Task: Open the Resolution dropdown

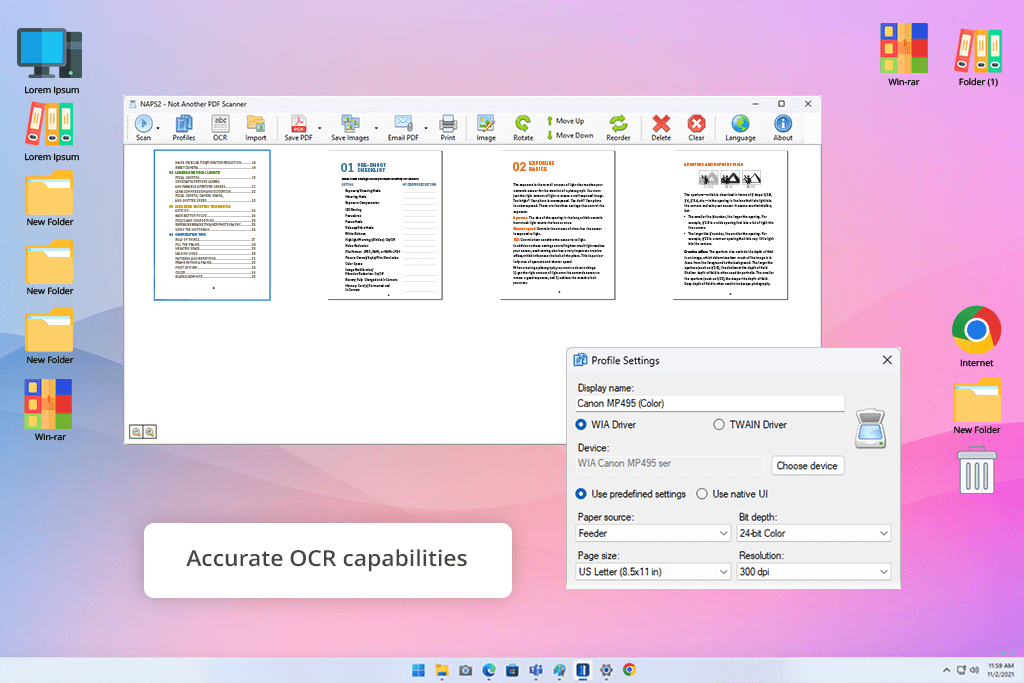Action: 814,571
